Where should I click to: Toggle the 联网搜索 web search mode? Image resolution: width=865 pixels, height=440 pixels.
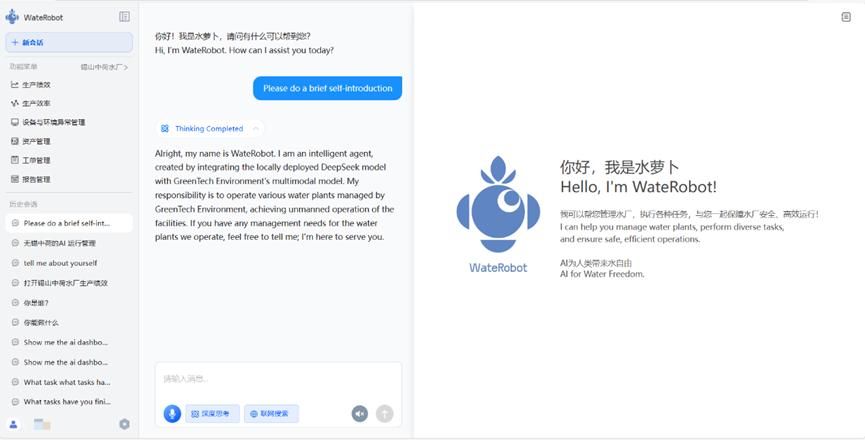point(271,414)
